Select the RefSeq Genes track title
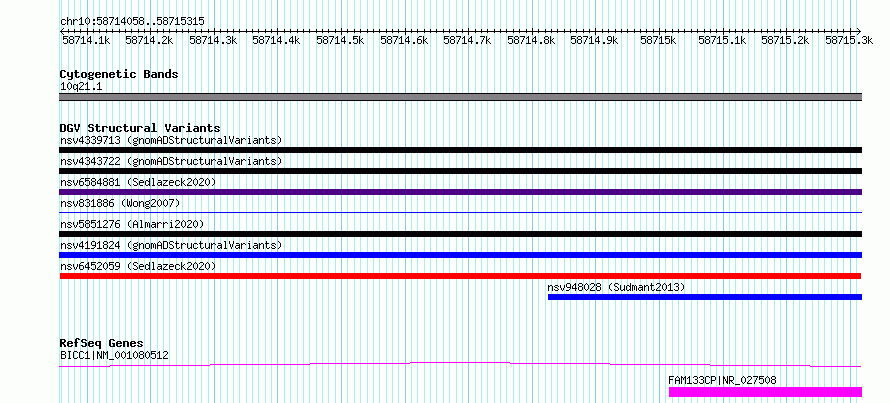The width and height of the screenshot is (890, 403). pyautogui.click(x=102, y=343)
